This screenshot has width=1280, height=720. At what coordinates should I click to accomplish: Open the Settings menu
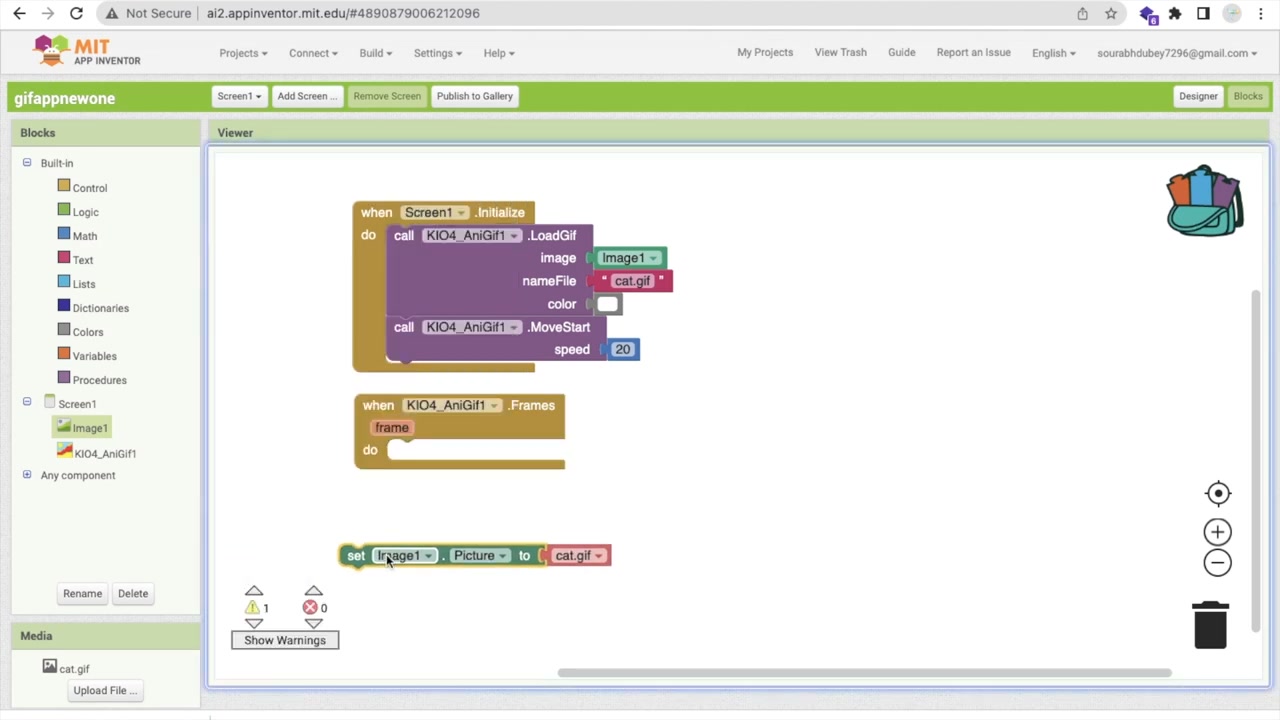tap(438, 53)
